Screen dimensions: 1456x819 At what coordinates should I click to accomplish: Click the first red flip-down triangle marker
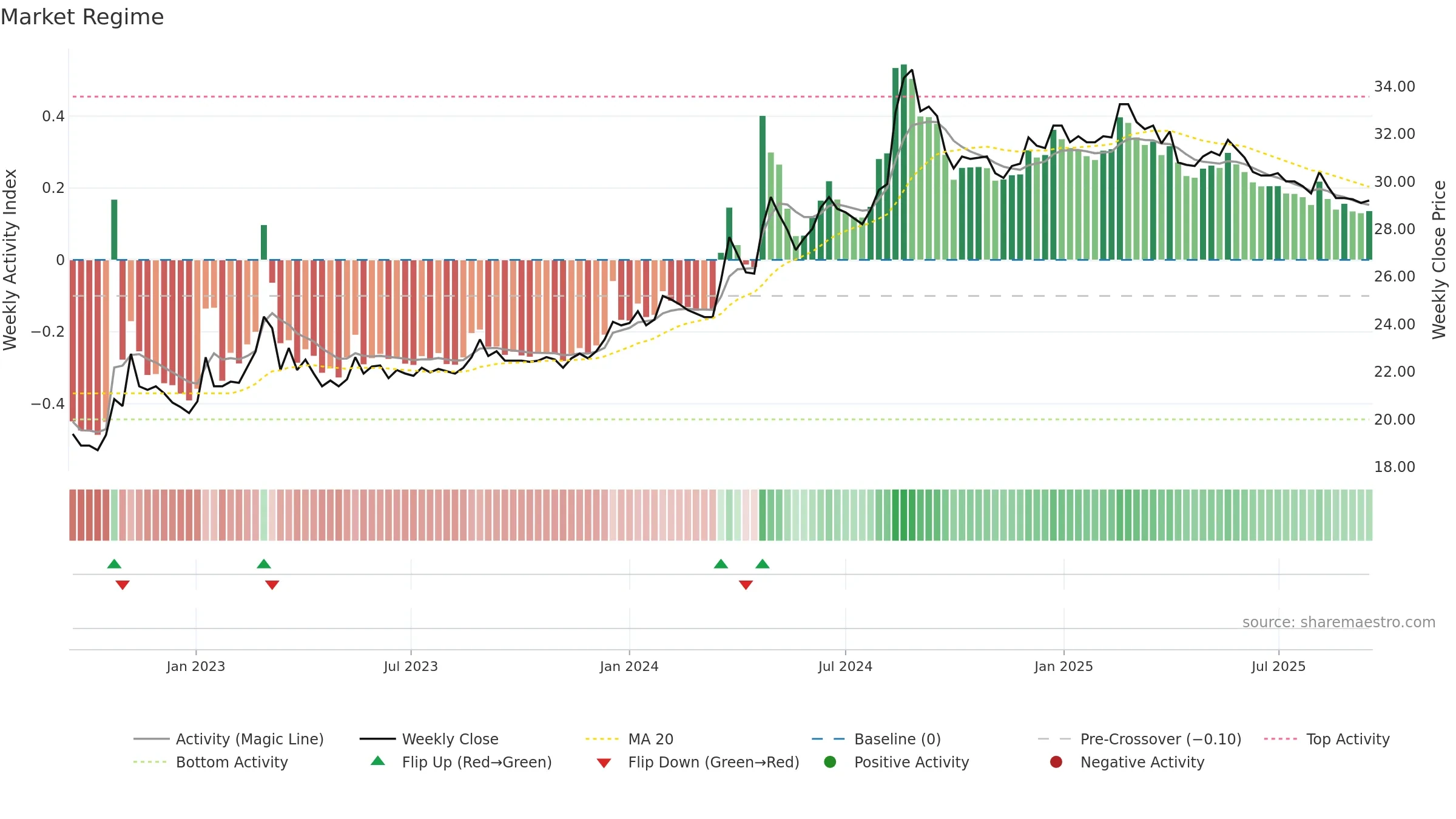pos(123,585)
